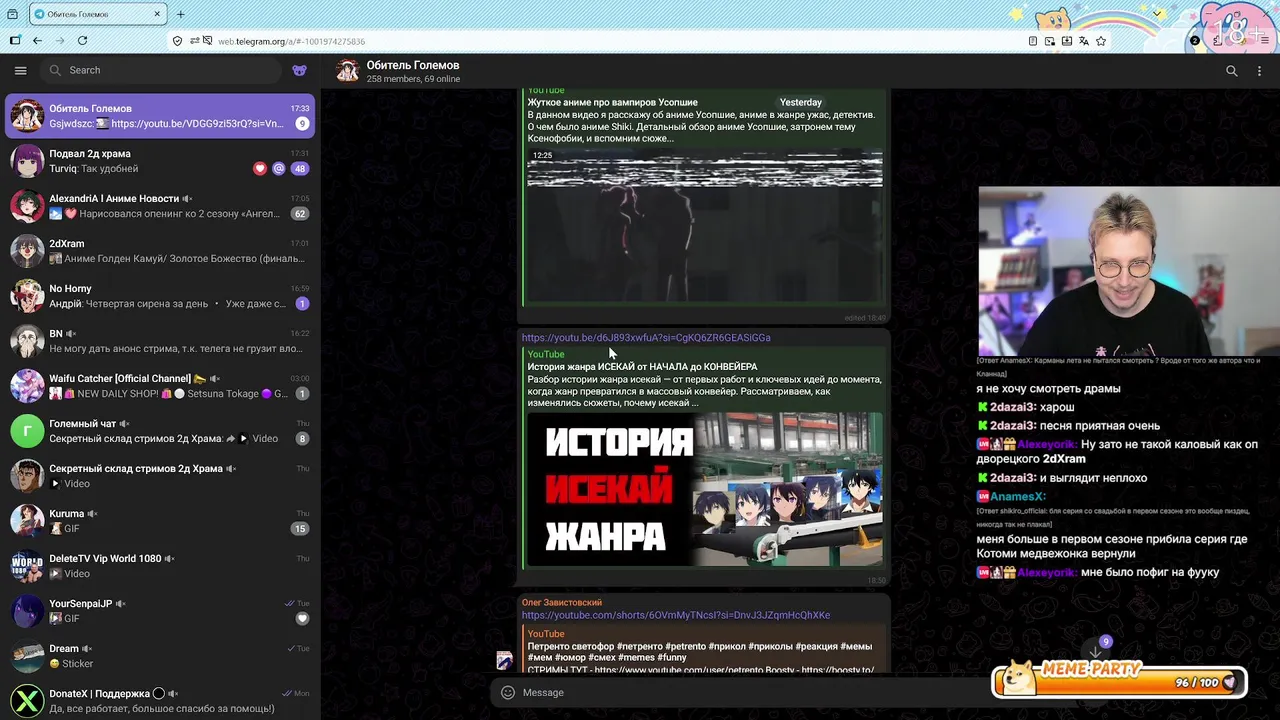Click the web.telegram.org address bar

pos(600,41)
